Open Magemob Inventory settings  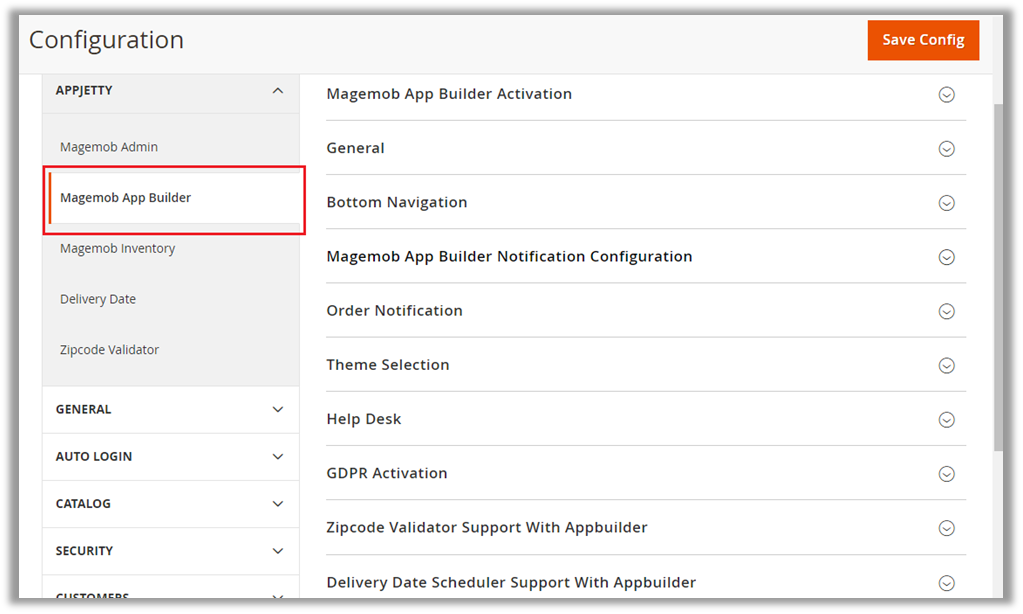117,248
